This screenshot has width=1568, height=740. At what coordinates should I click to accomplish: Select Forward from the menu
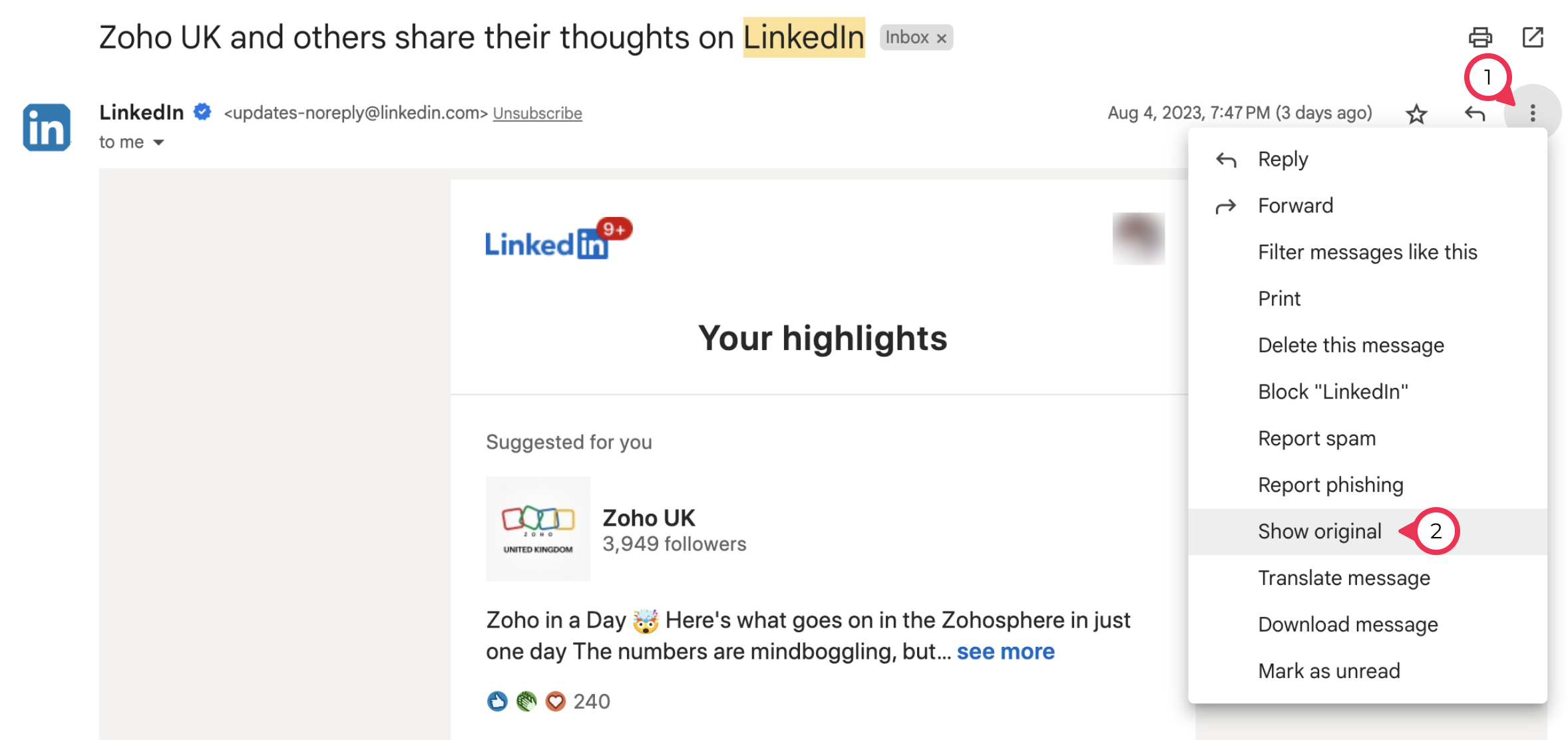[x=1295, y=206]
